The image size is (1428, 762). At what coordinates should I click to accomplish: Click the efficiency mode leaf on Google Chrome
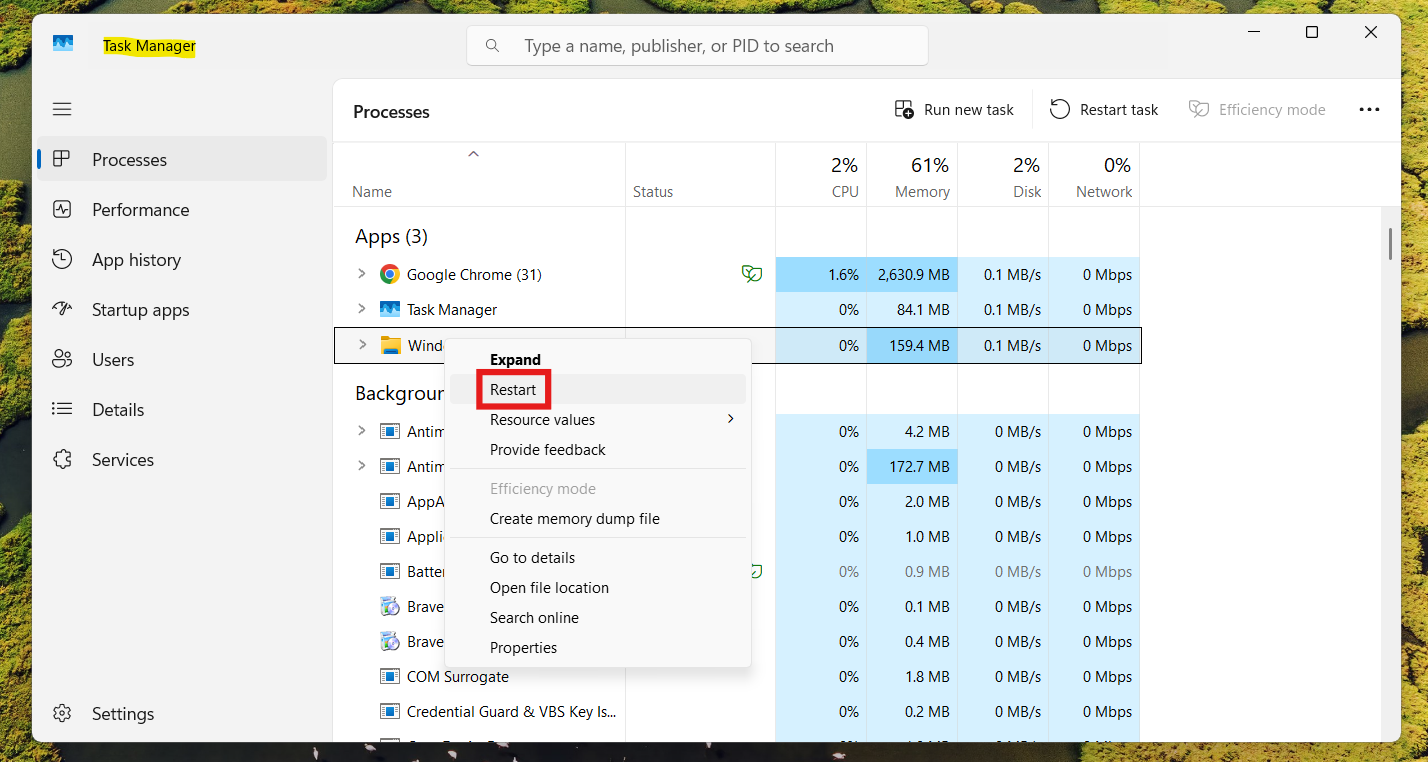pos(751,274)
